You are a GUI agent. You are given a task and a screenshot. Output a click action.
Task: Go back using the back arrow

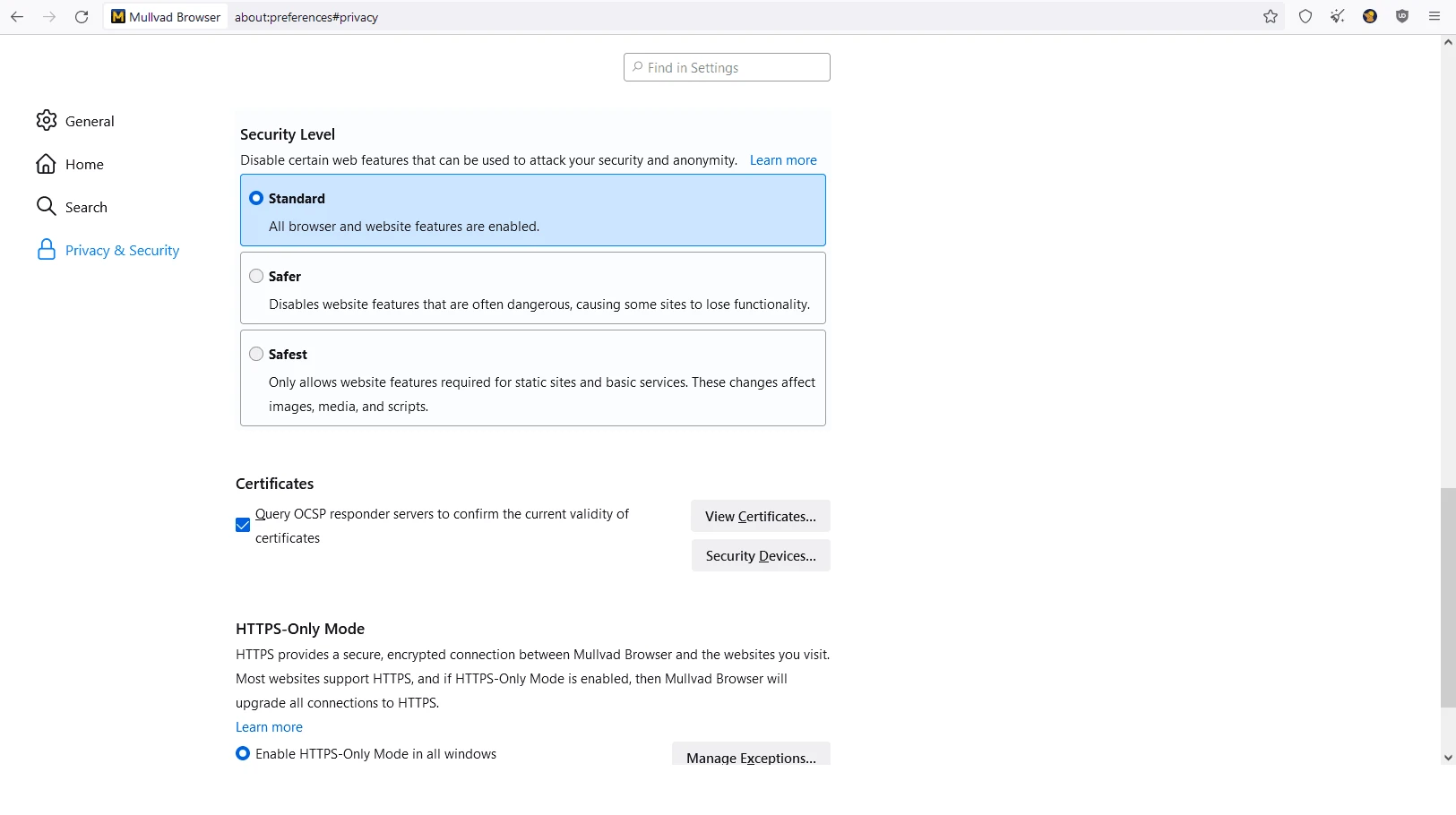(17, 17)
